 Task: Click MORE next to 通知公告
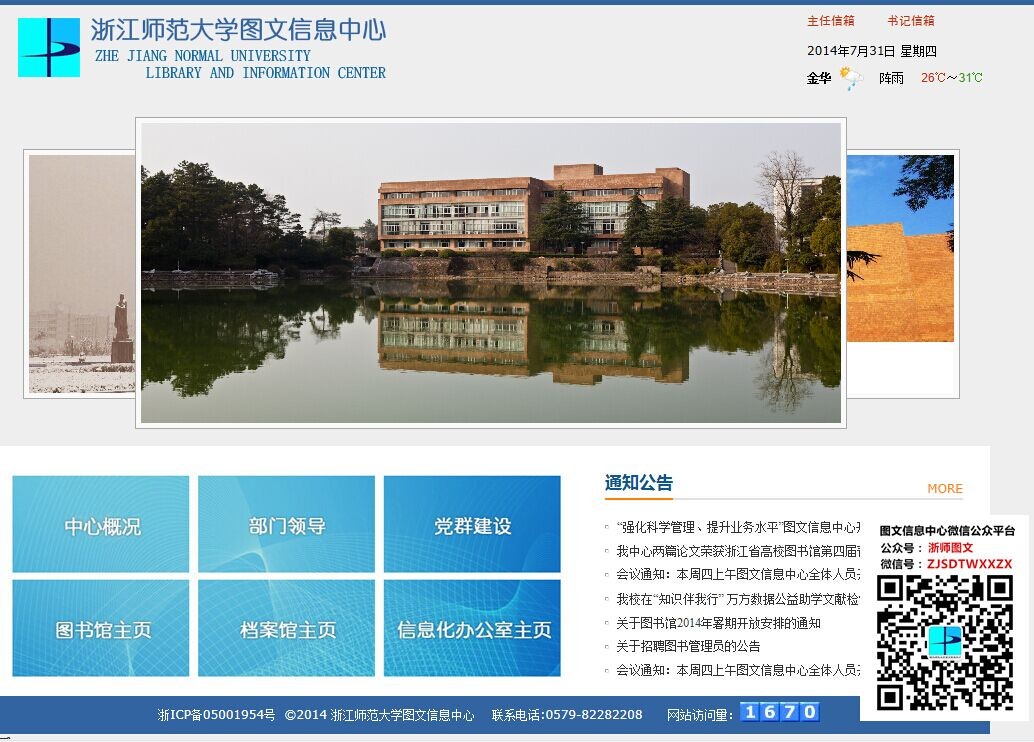click(x=944, y=489)
